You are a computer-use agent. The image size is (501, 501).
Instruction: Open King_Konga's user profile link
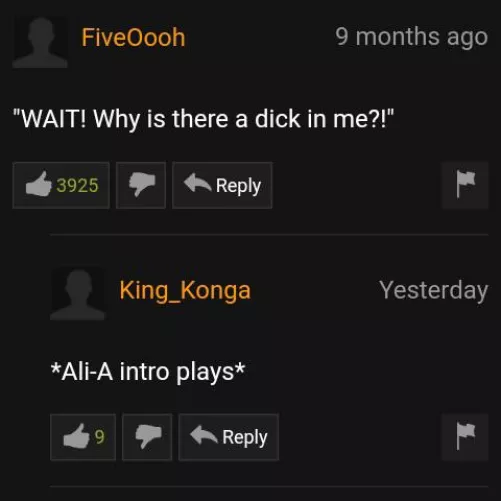click(x=185, y=291)
